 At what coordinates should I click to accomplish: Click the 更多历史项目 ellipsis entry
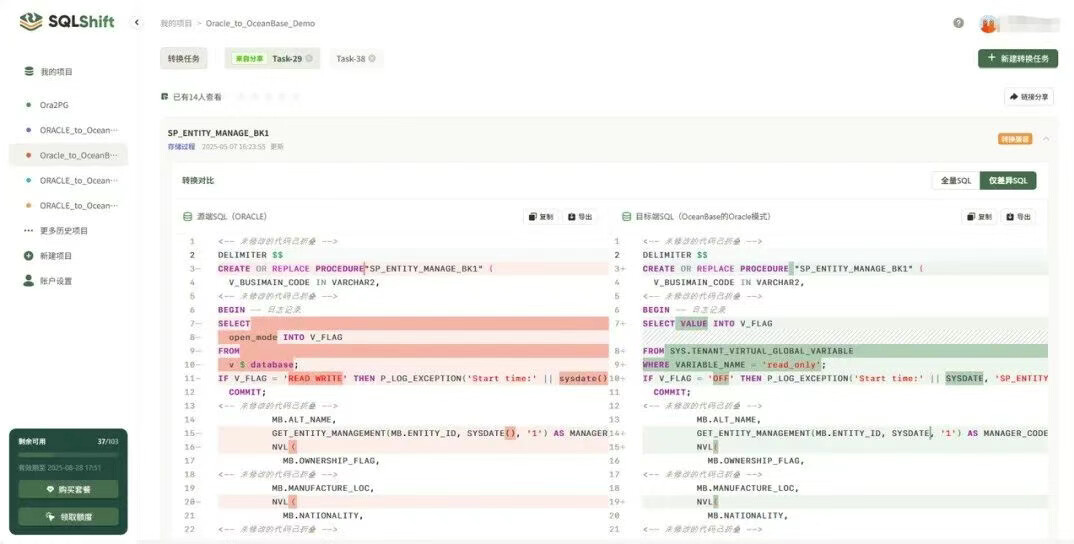[x=55, y=230]
